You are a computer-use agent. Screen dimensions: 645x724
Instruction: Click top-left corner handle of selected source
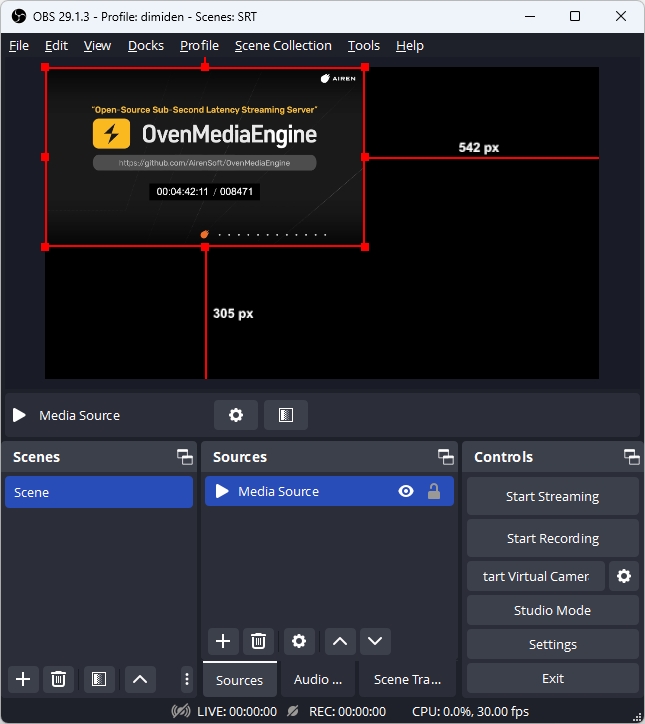coord(45,67)
